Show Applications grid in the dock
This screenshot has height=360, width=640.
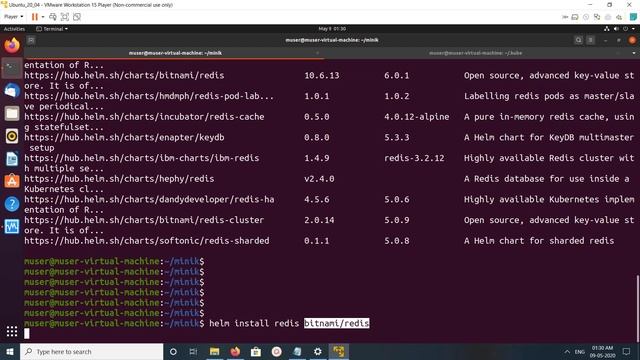click(12, 331)
